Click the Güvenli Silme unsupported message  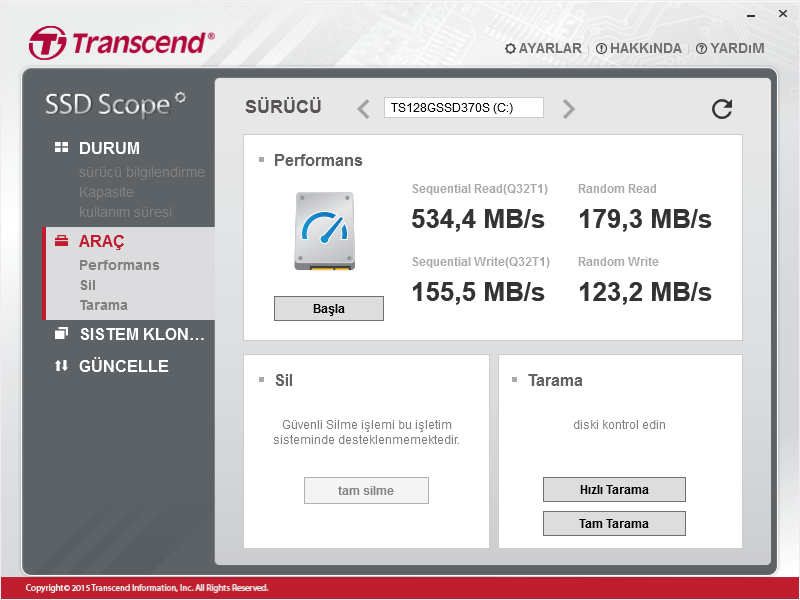pyautogui.click(x=366, y=432)
